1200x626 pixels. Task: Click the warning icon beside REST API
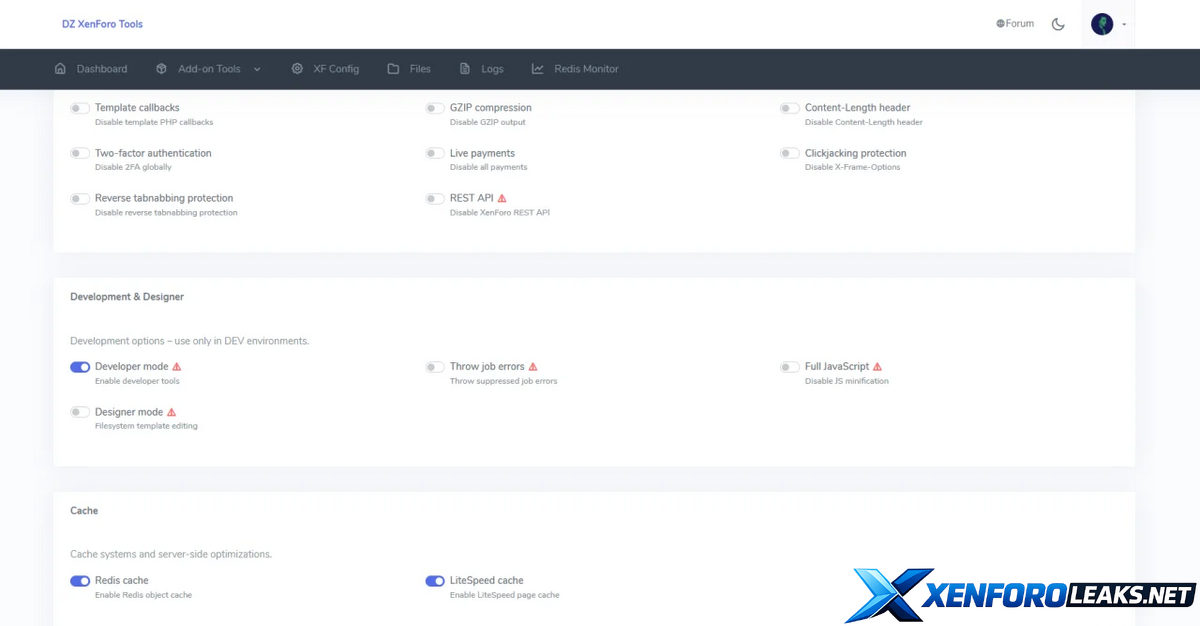502,199
